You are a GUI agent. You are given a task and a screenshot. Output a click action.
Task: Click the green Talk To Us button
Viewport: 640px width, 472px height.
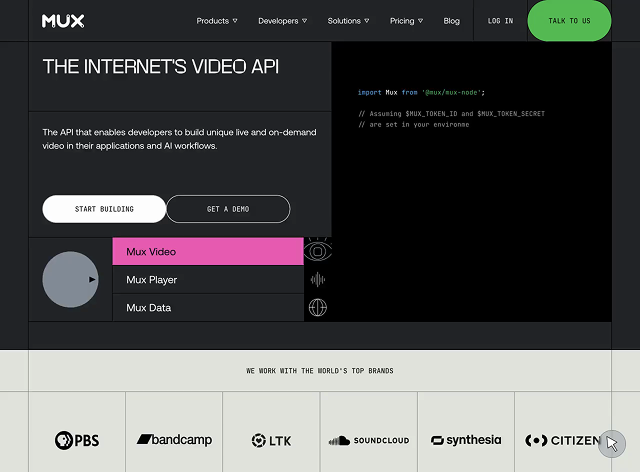coord(569,21)
